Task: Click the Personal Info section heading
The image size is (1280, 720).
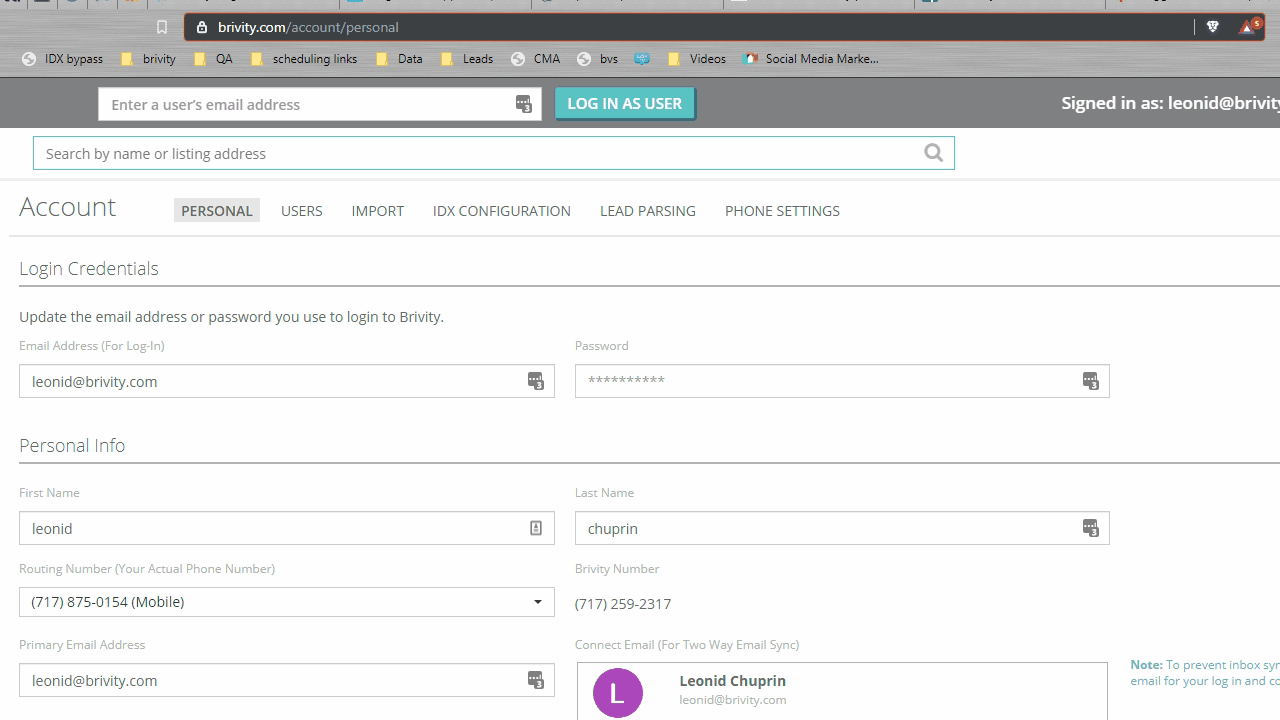Action: pyautogui.click(x=72, y=445)
